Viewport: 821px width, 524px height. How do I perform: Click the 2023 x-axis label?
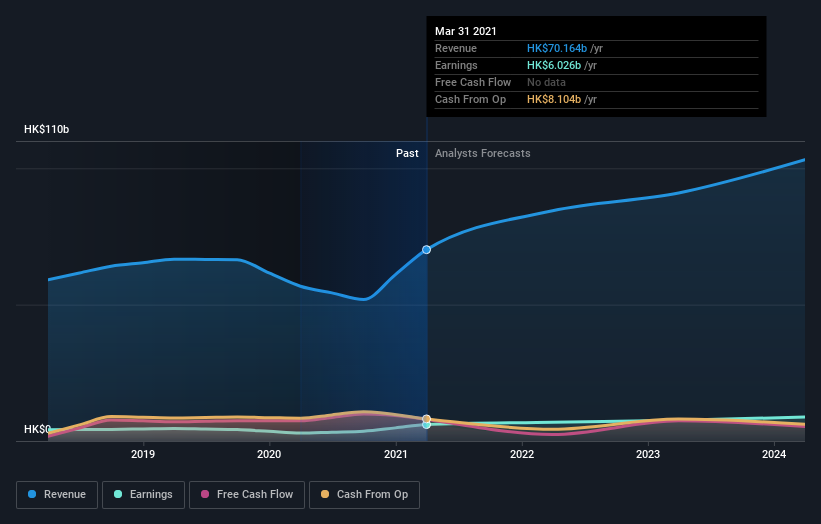(648, 454)
